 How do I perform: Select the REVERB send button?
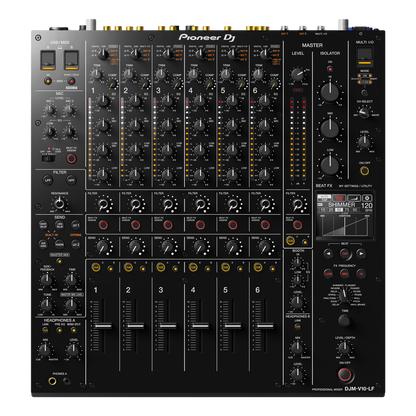[x=60, y=244]
